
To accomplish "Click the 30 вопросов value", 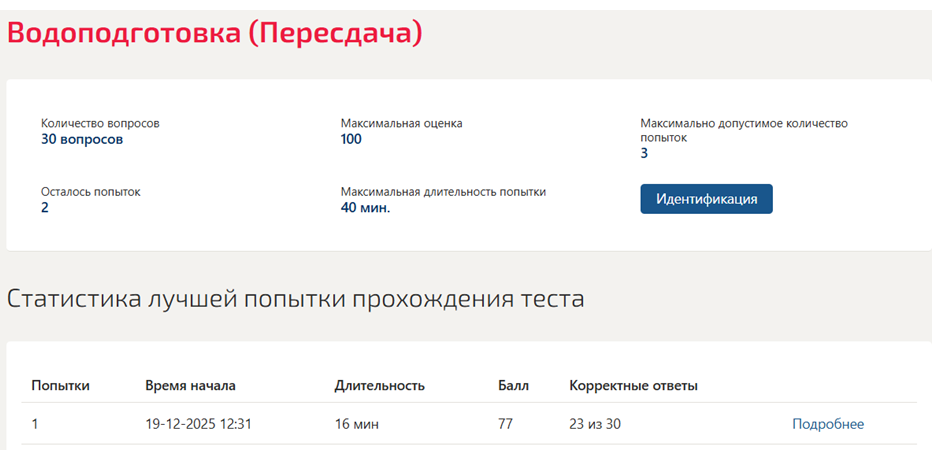I will [x=82, y=139].
